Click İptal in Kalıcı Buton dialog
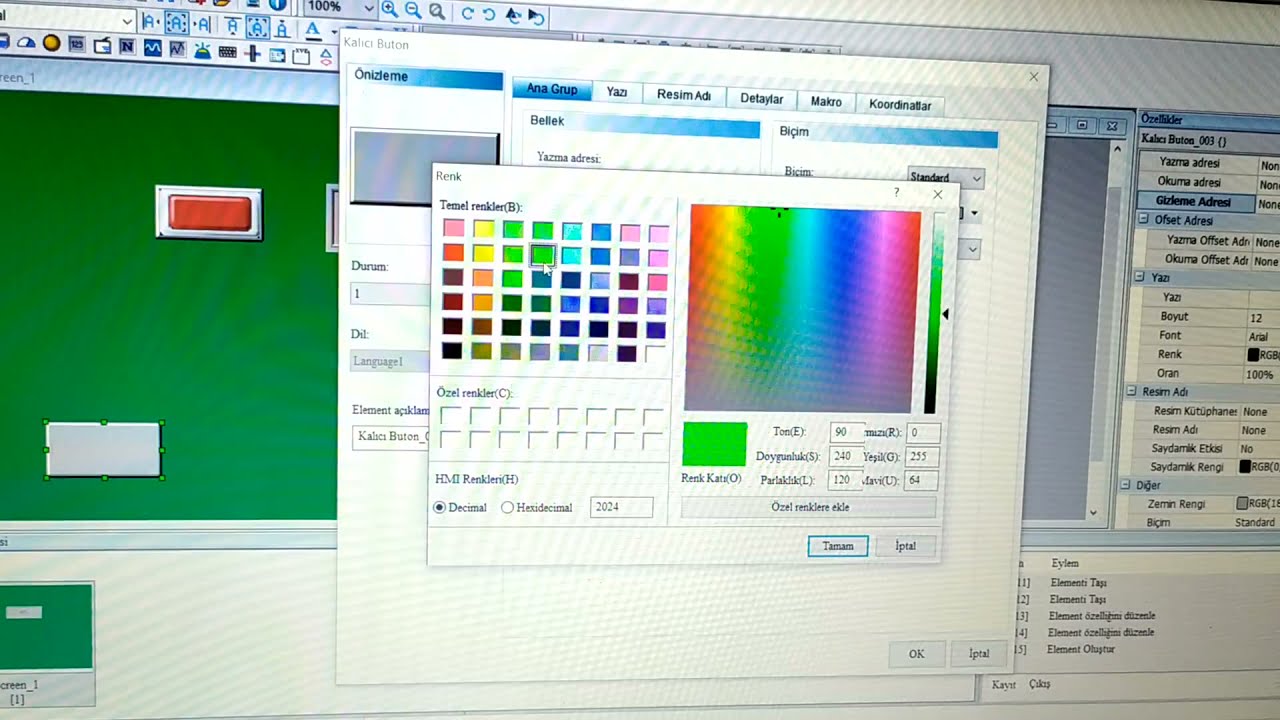The image size is (1280, 720). pos(979,654)
